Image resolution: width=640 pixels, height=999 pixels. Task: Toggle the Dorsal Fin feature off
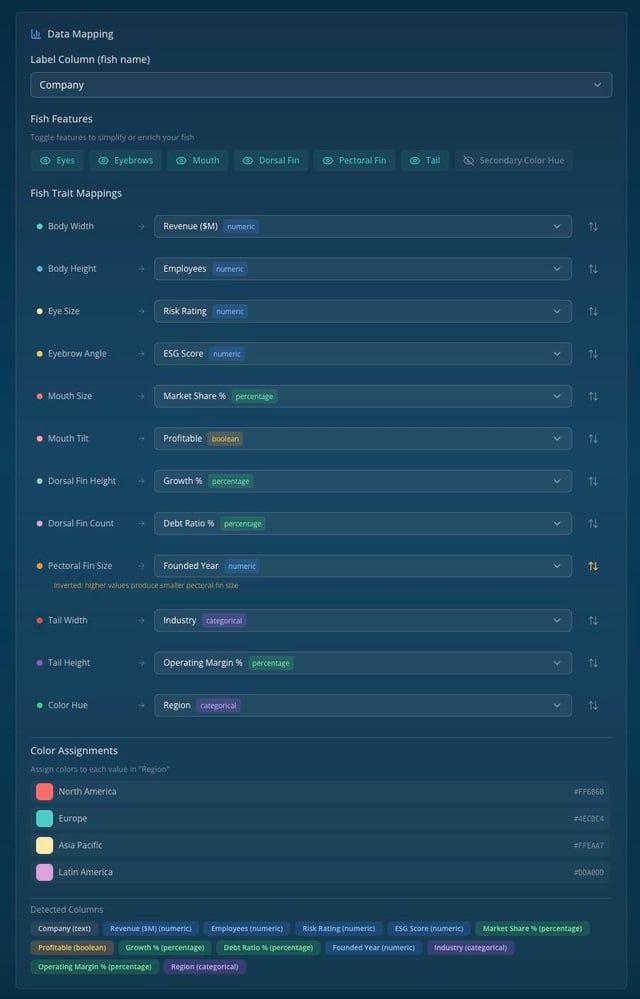tap(270, 160)
